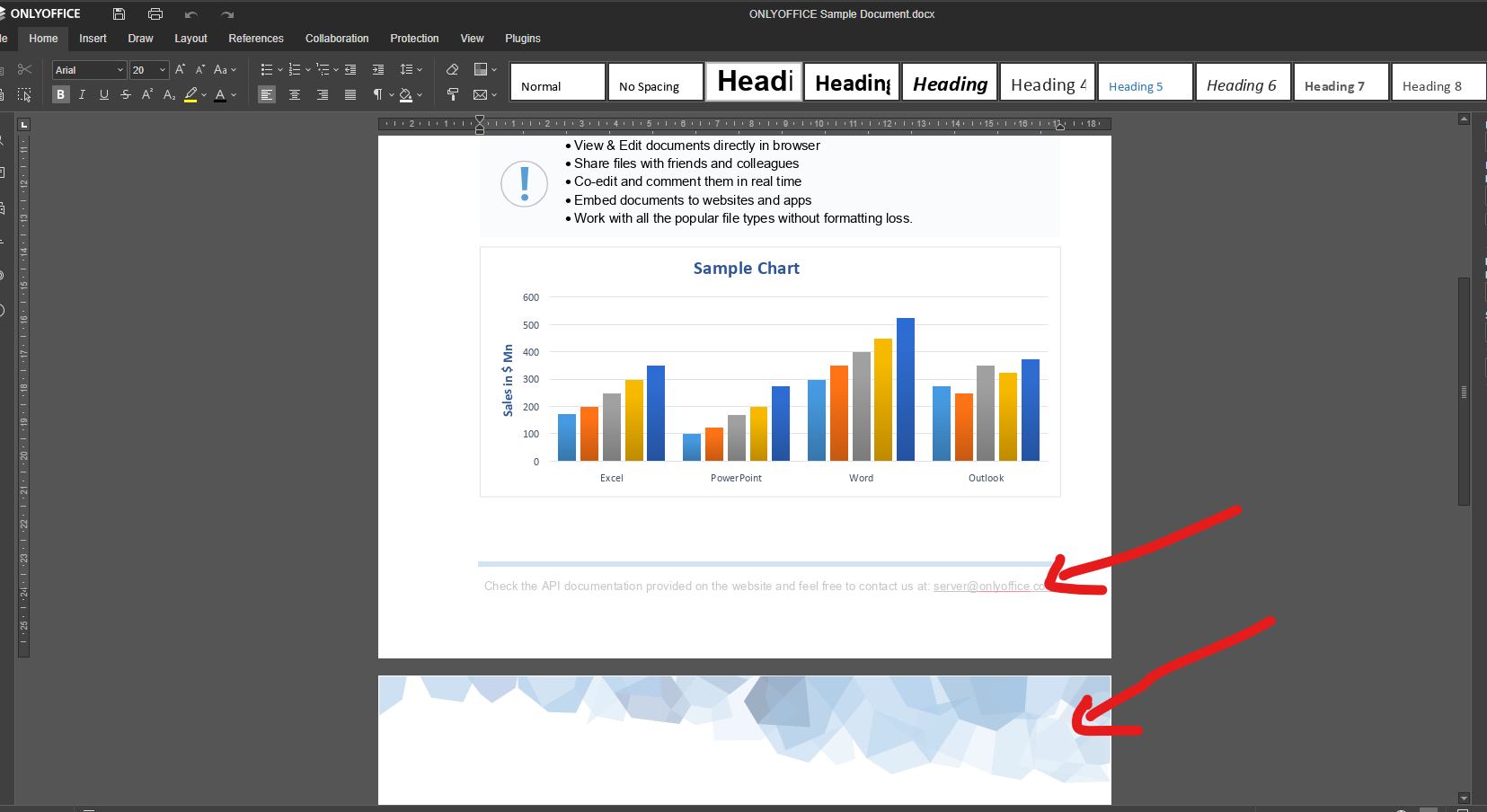Align text right
The width and height of the screenshot is (1487, 812).
[x=323, y=94]
